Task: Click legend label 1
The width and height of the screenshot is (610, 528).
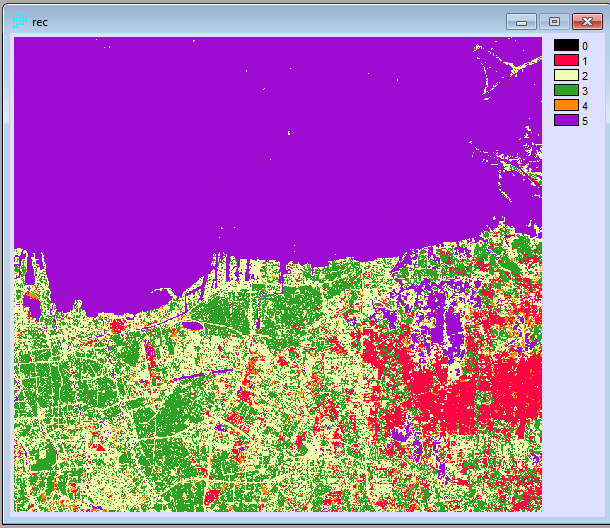Action: click(x=585, y=61)
